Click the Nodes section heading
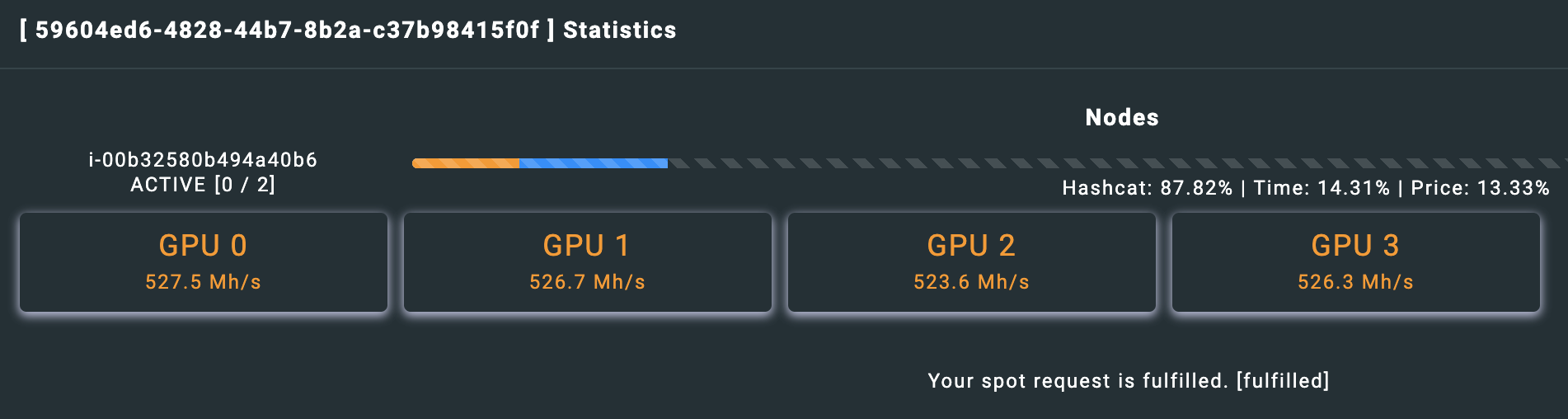The image size is (1568, 419). [1122, 118]
